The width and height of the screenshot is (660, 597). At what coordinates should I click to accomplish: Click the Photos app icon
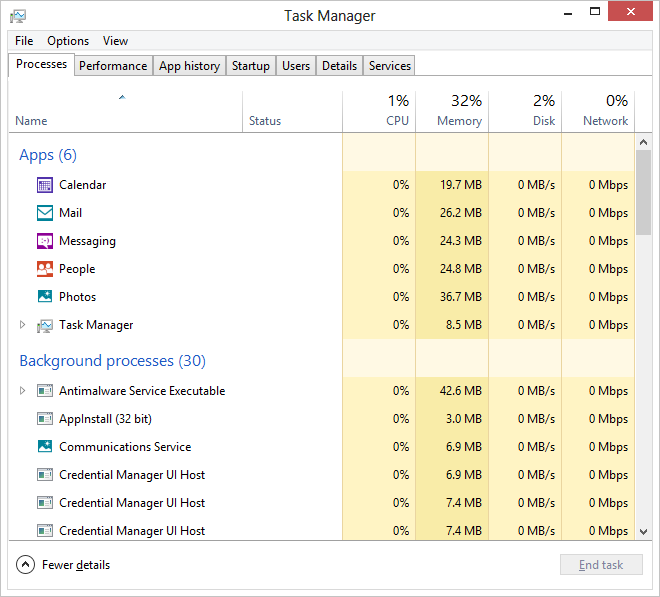tap(45, 296)
